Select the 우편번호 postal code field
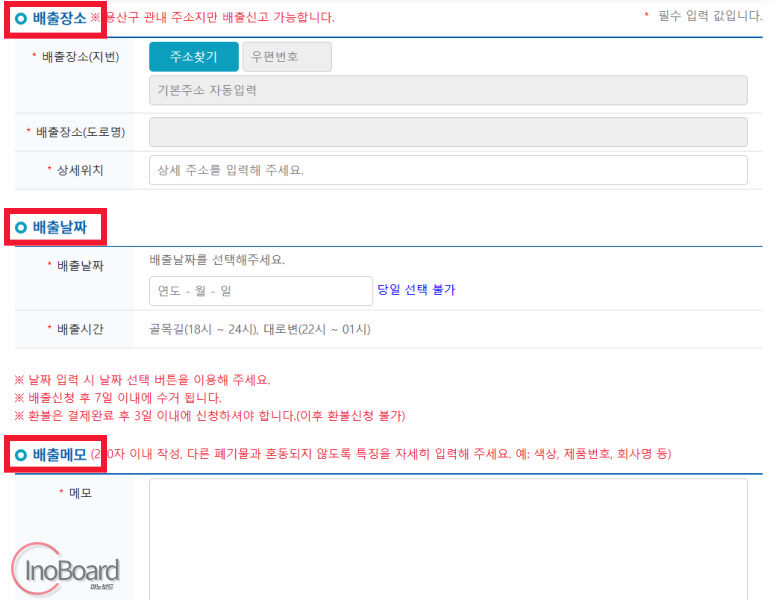 pyautogui.click(x=287, y=57)
